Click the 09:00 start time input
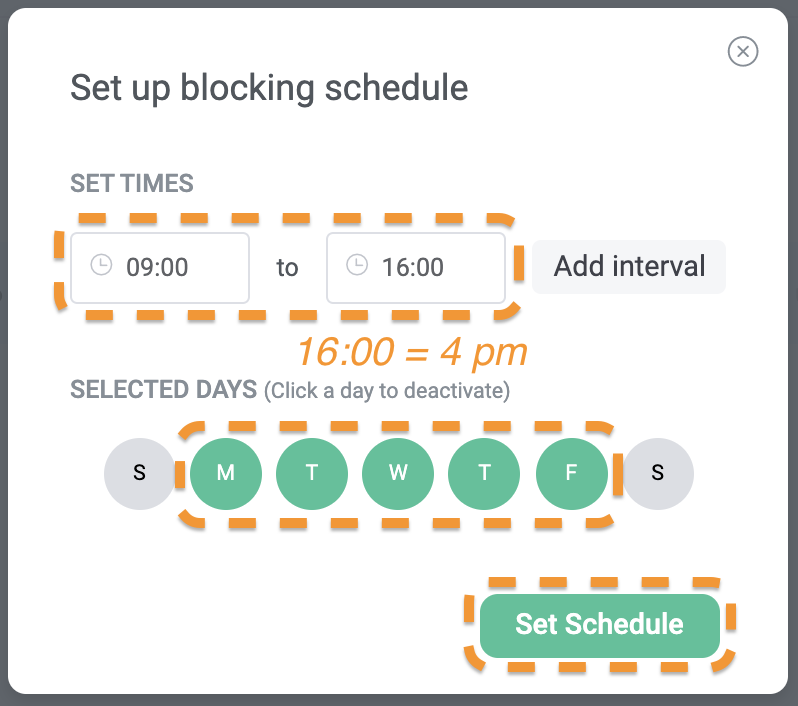 pyautogui.click(x=170, y=267)
